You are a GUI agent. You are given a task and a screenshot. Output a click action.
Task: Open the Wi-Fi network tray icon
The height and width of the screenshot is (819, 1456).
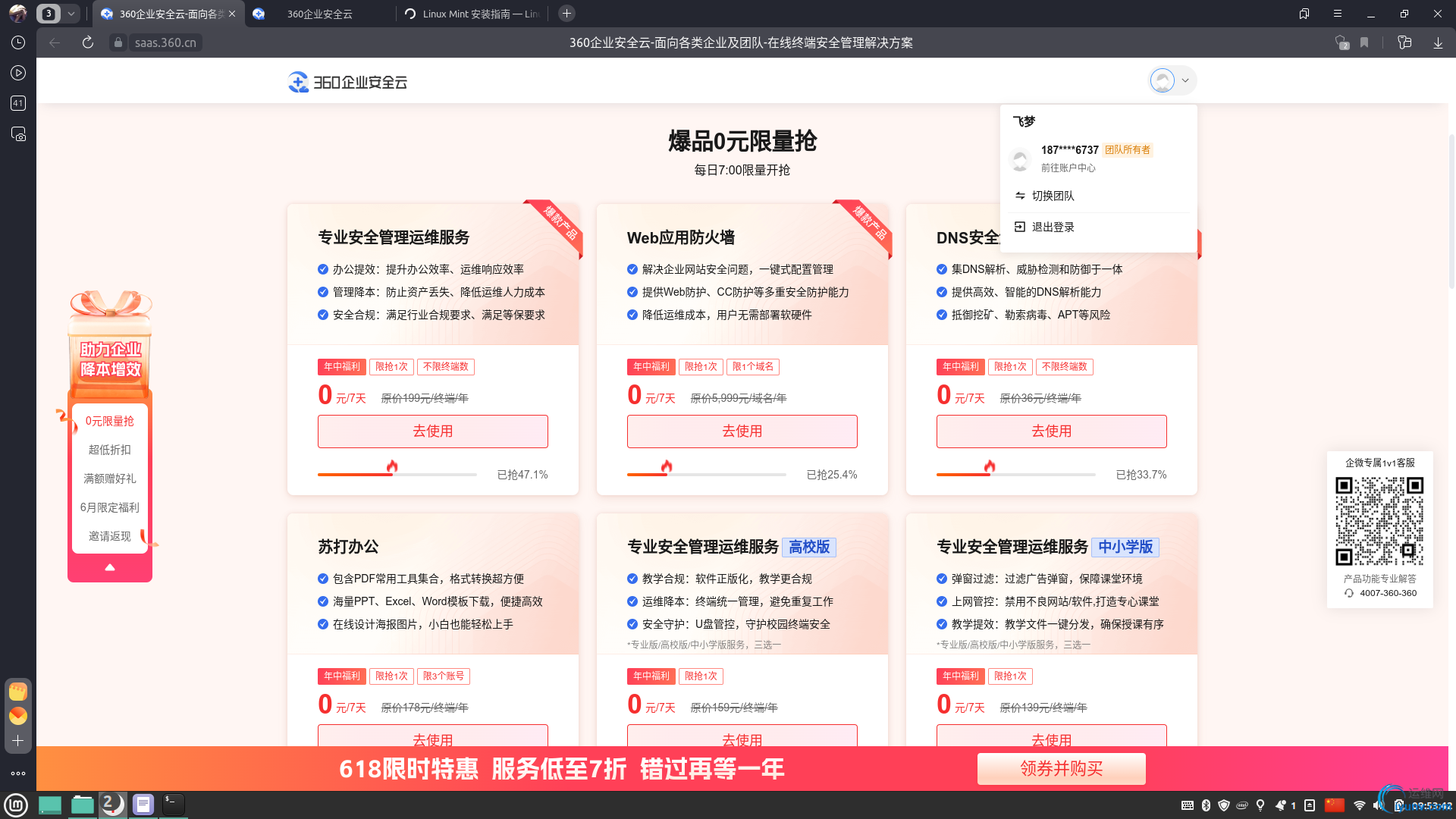(1360, 805)
